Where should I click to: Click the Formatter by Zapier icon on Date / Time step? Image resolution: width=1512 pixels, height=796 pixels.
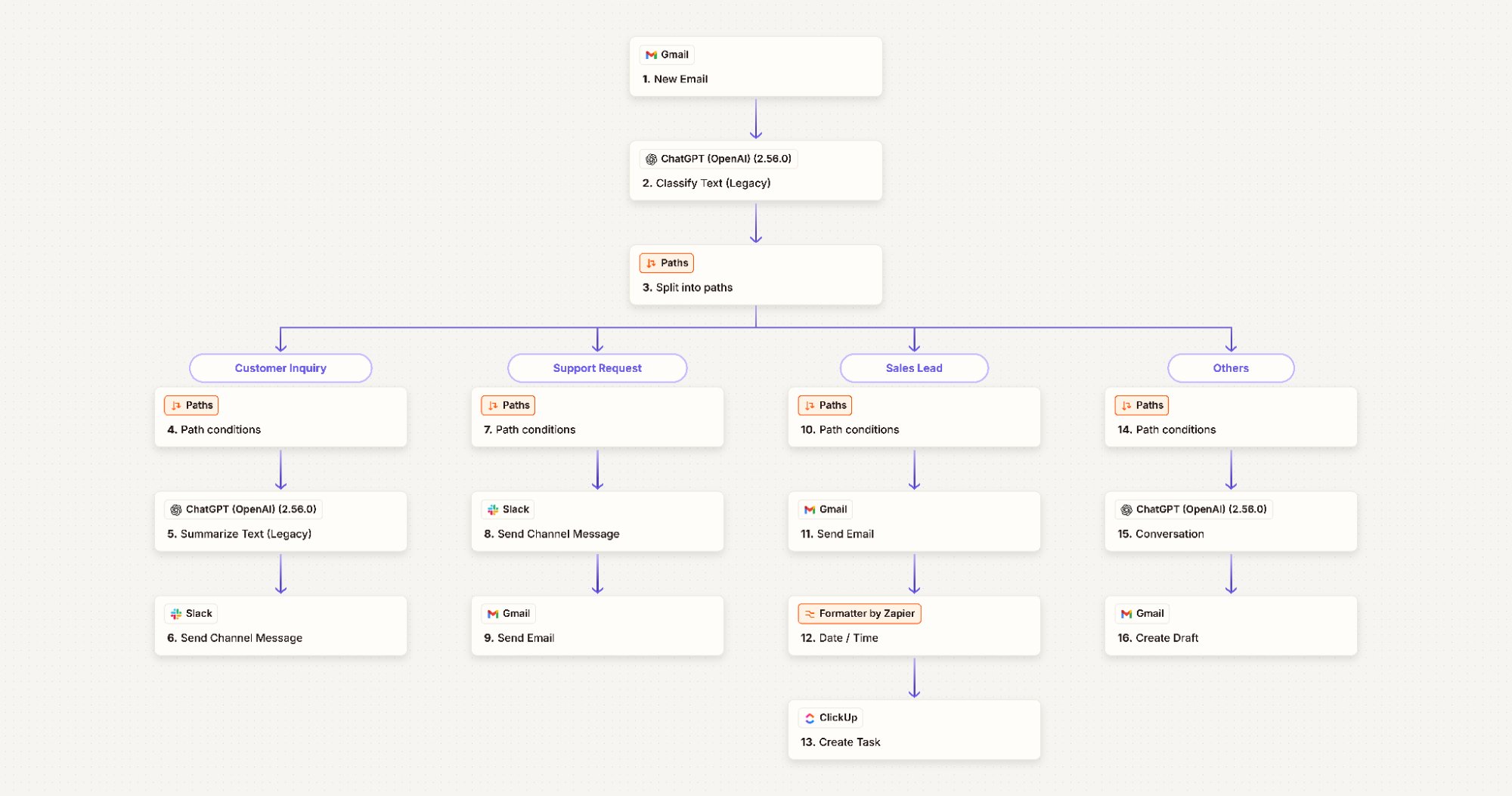pyautogui.click(x=809, y=613)
